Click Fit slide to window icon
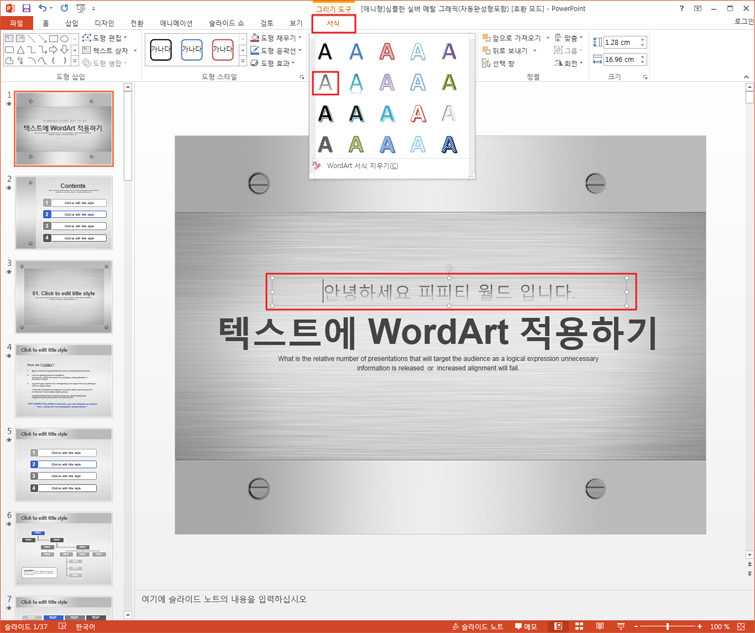Image resolution: width=755 pixels, height=633 pixels. pyautogui.click(x=741, y=626)
